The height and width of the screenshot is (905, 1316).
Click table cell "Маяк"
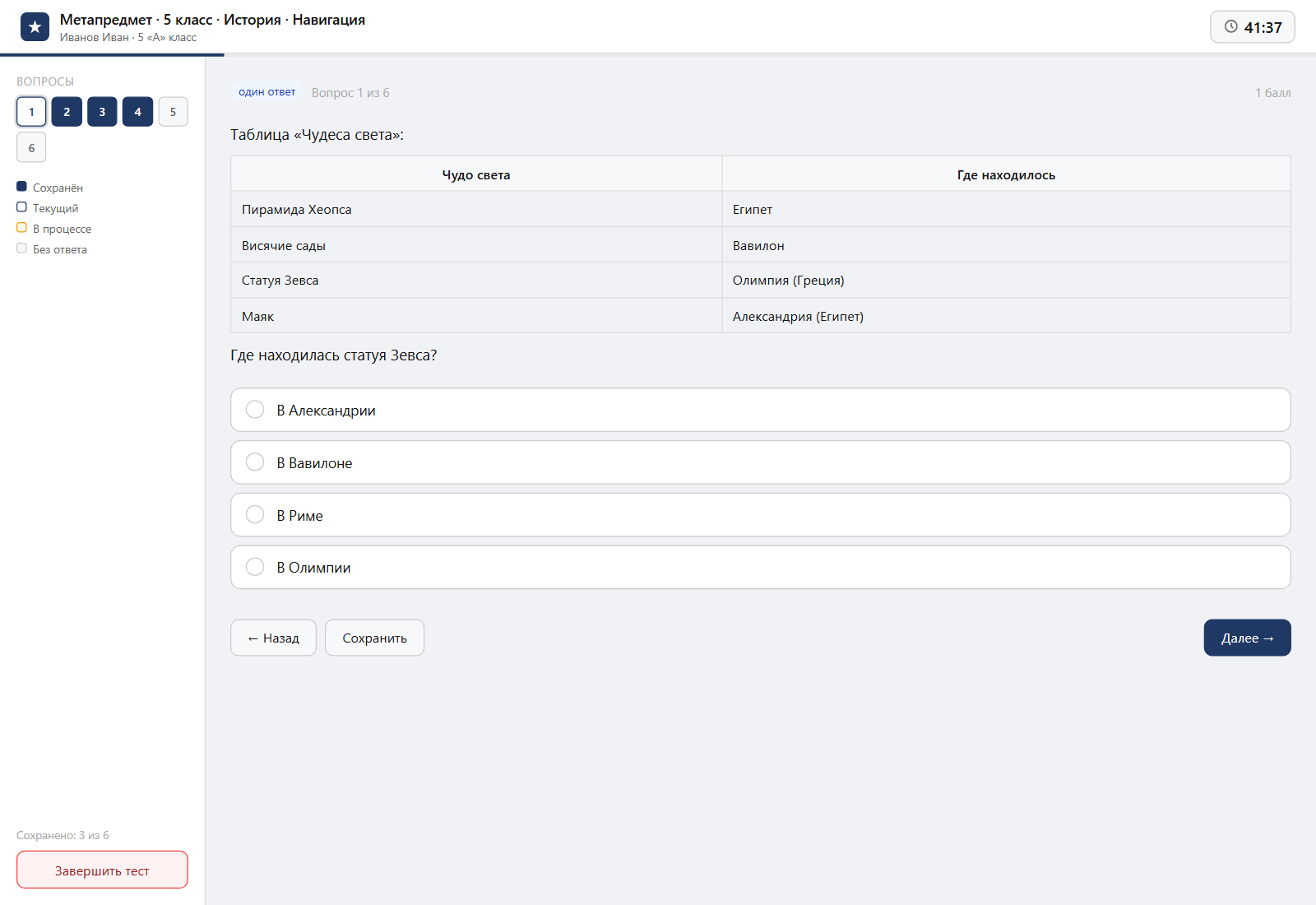pos(476,316)
